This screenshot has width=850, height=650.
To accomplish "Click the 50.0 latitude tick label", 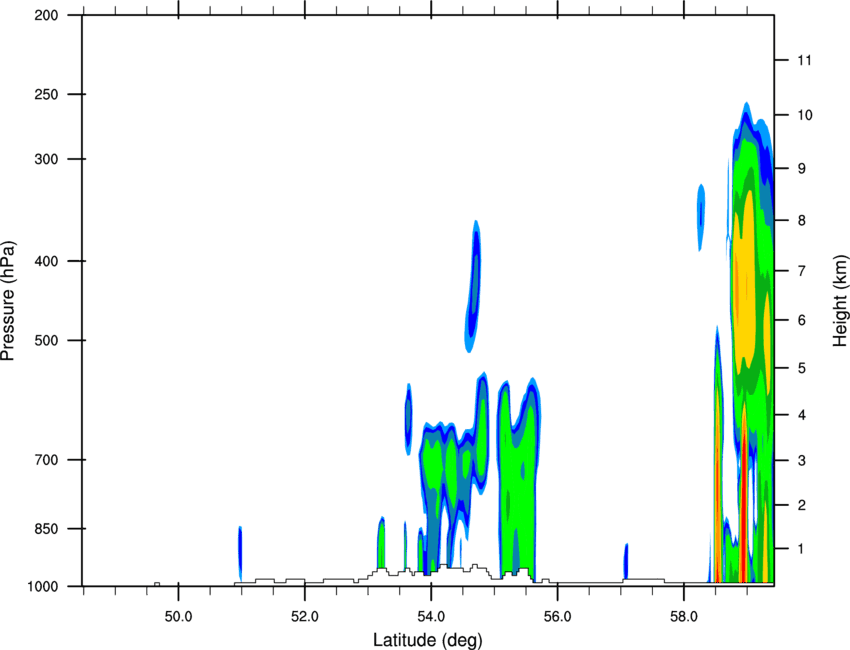I will tap(178, 617).
